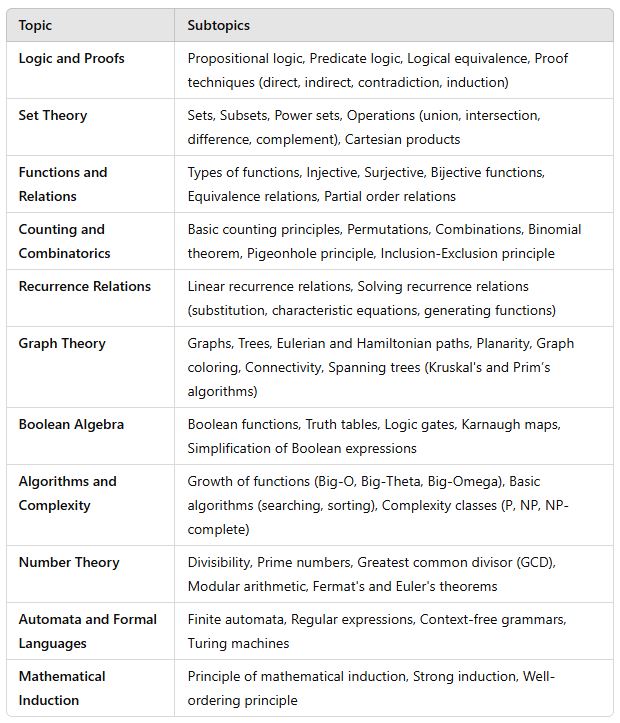The width and height of the screenshot is (620, 723).
Task: Click Automata and Formal Languages topic
Action: [88, 631]
